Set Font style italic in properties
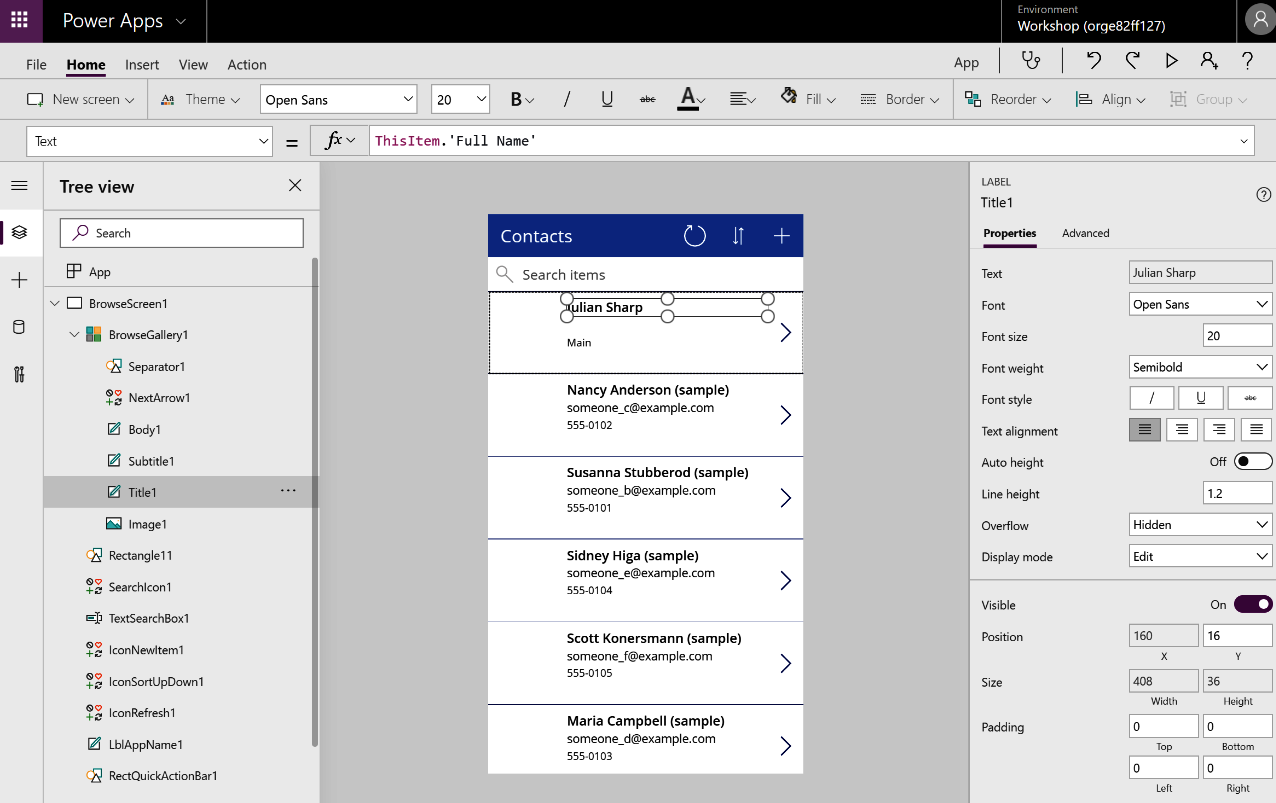Image resolution: width=1276 pixels, height=803 pixels. pyautogui.click(x=1151, y=398)
